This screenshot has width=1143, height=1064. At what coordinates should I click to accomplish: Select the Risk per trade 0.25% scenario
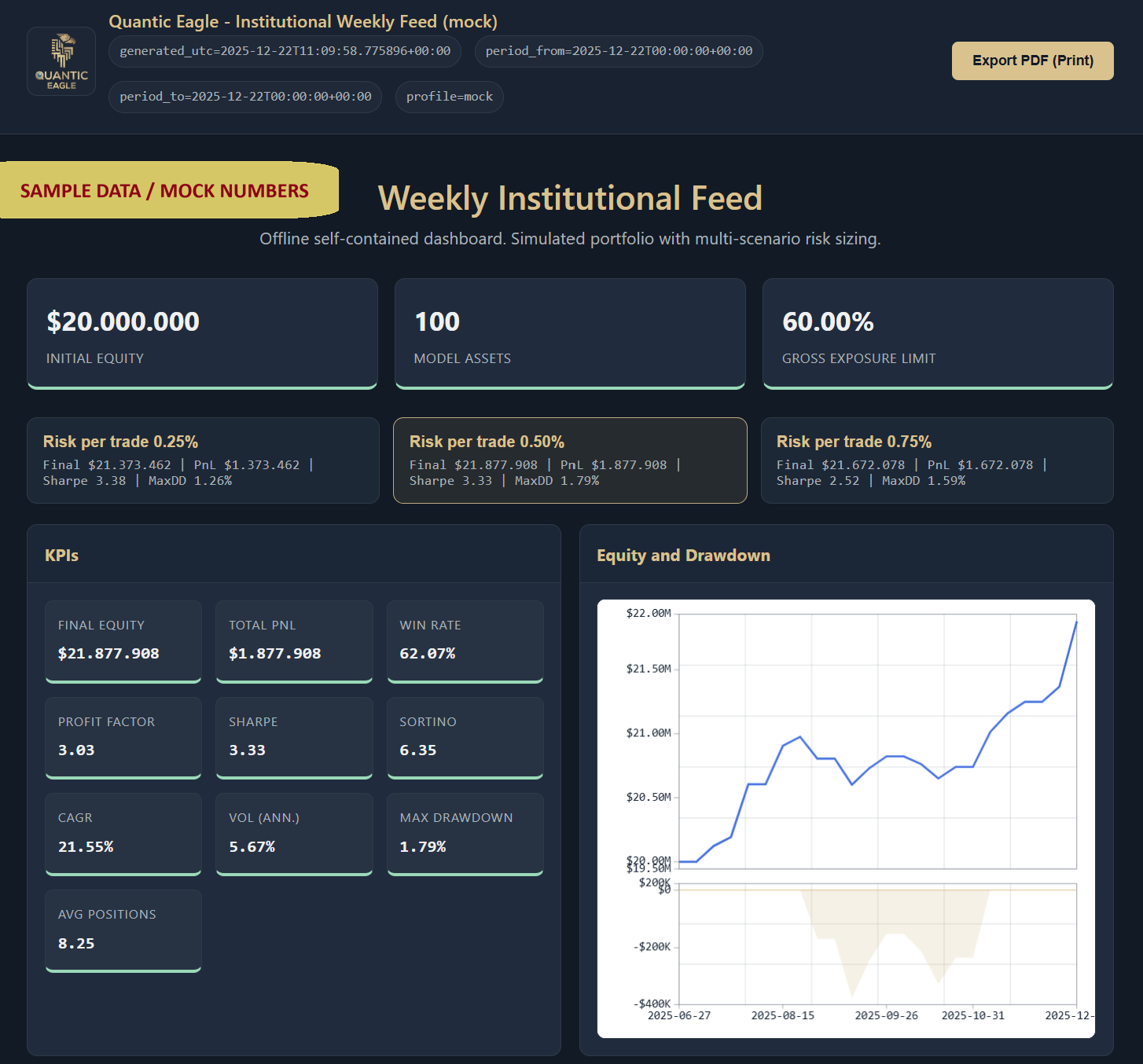click(x=203, y=460)
